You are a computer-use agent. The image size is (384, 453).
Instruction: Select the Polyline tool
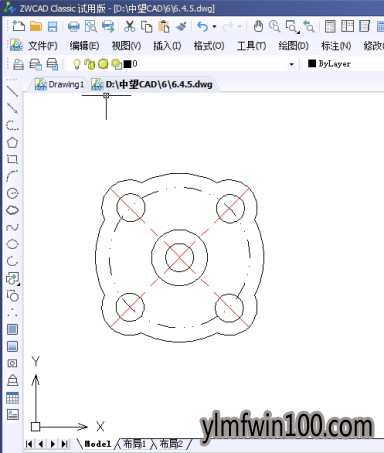12,125
